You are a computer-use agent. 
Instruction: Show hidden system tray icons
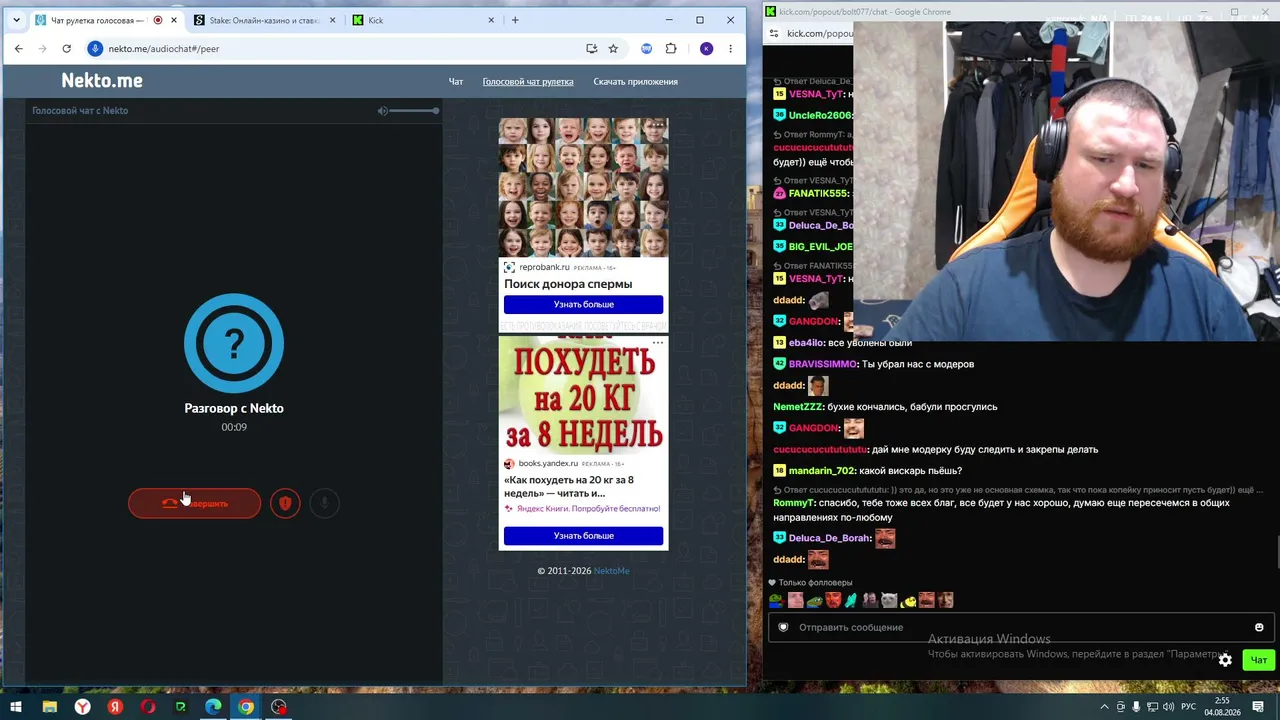click(x=1104, y=707)
